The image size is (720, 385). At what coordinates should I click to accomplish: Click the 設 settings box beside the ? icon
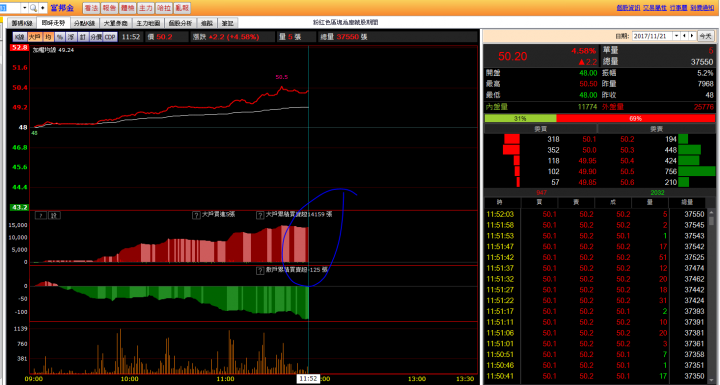pyautogui.click(x=54, y=215)
